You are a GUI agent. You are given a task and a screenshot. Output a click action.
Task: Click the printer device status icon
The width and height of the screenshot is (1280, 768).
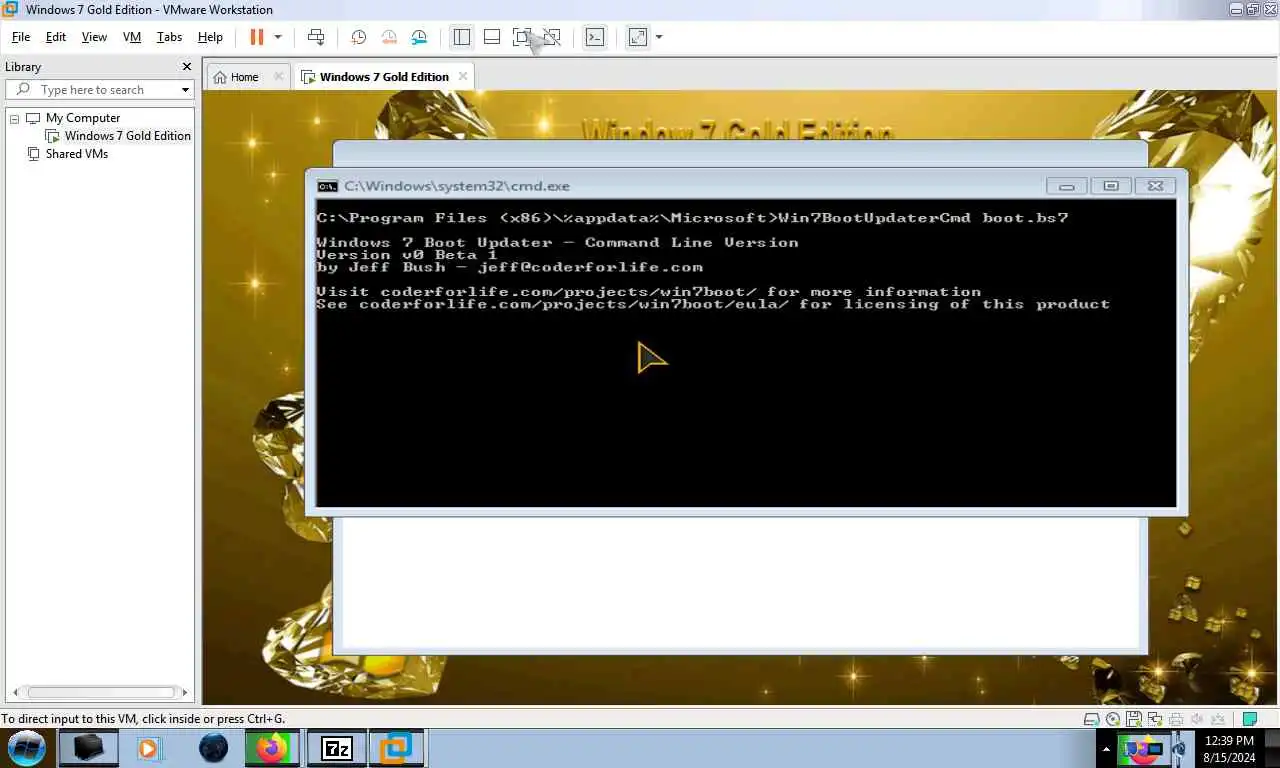(x=1176, y=719)
